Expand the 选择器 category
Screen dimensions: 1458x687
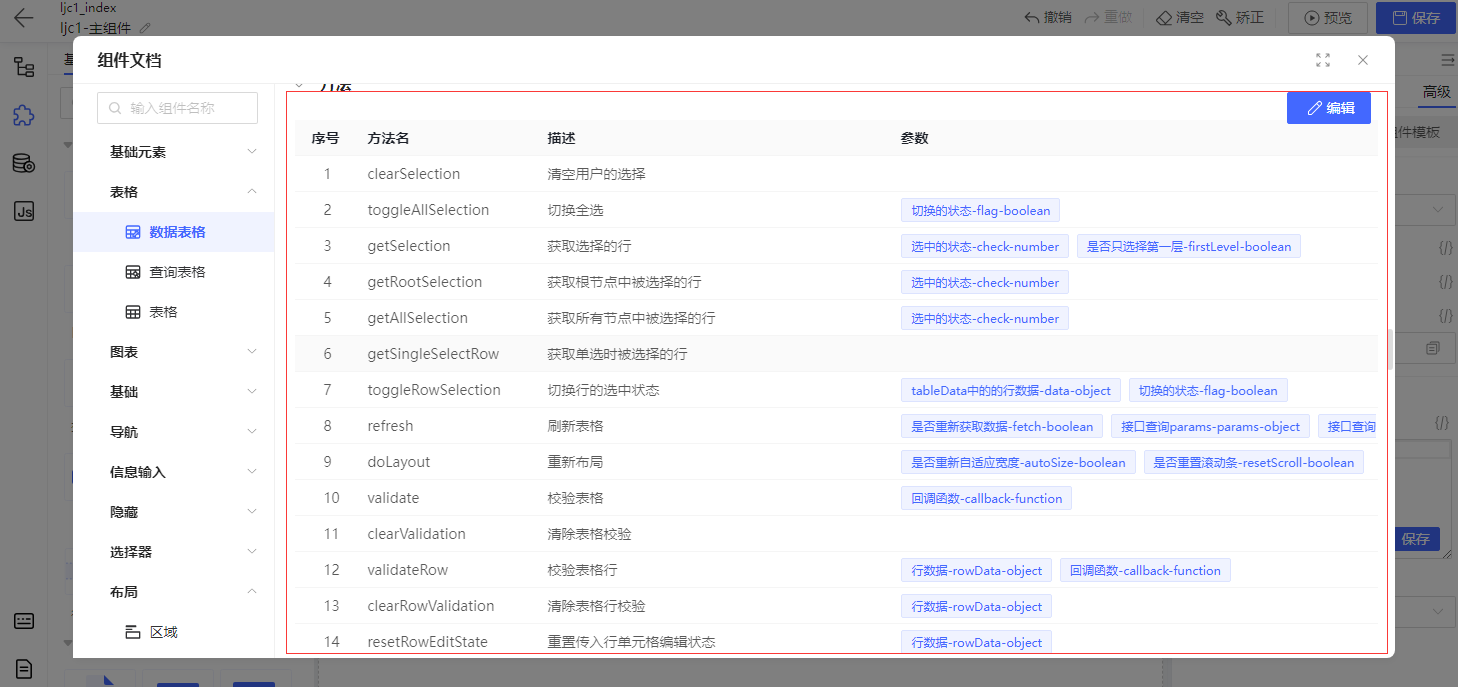(x=252, y=552)
